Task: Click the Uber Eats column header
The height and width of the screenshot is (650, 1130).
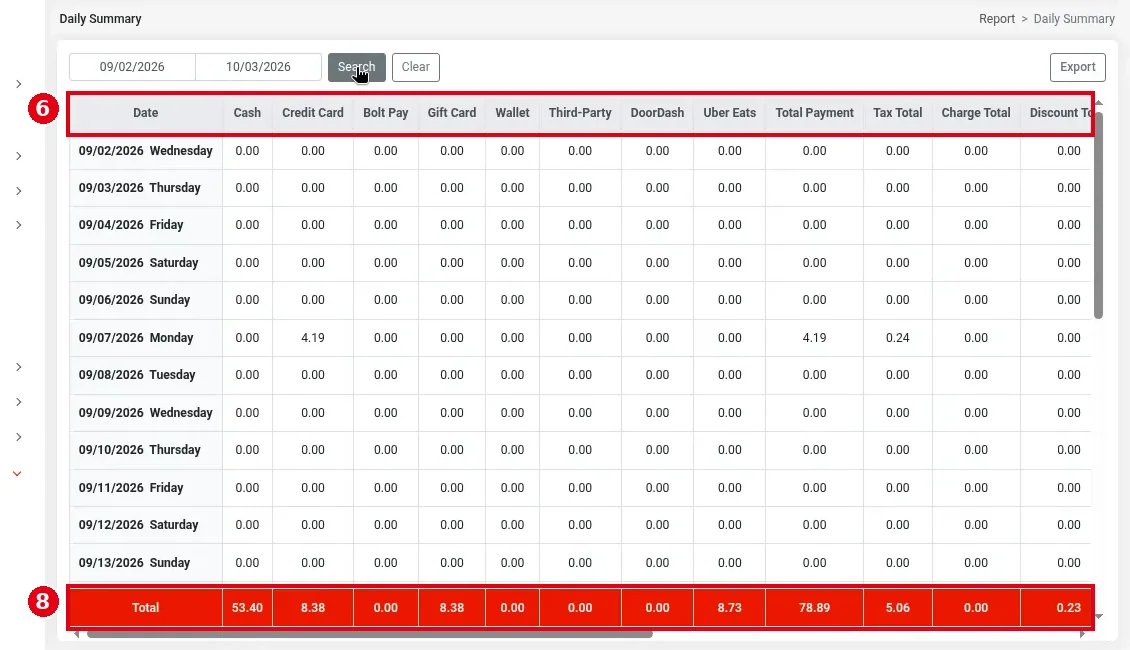Action: tap(729, 113)
